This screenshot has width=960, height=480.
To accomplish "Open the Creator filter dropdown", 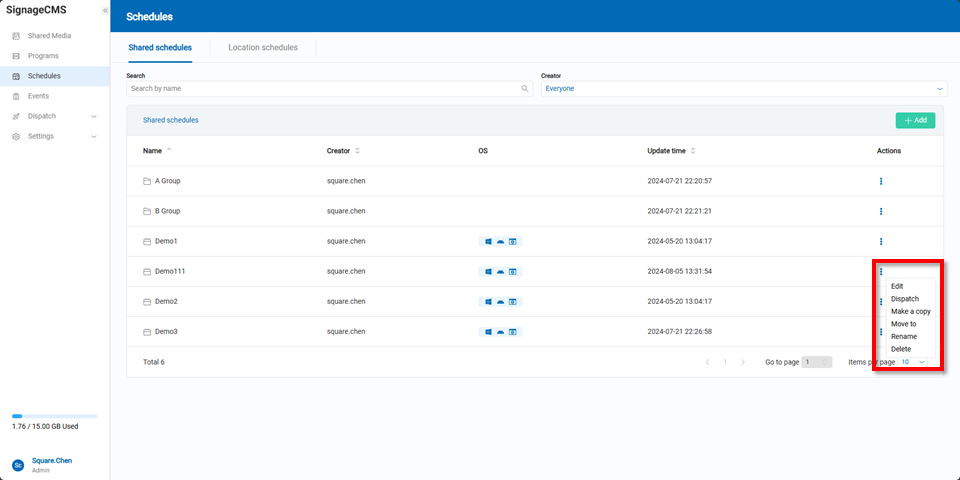I will pyautogui.click(x=744, y=88).
